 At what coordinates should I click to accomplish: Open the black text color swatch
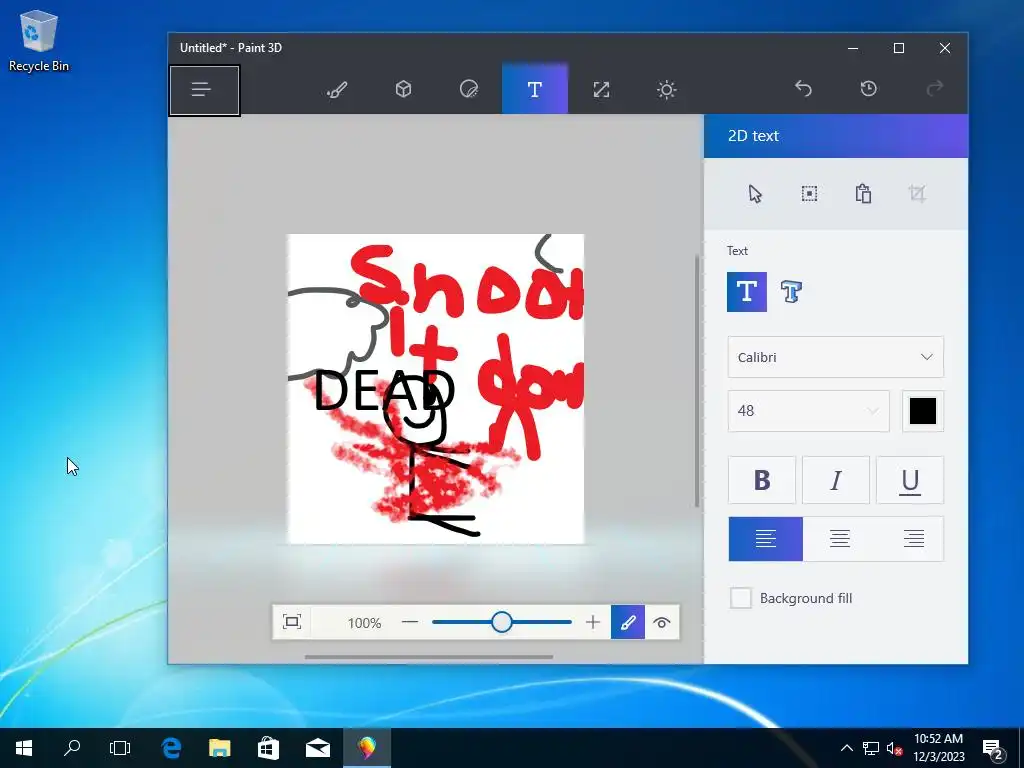[x=923, y=411]
